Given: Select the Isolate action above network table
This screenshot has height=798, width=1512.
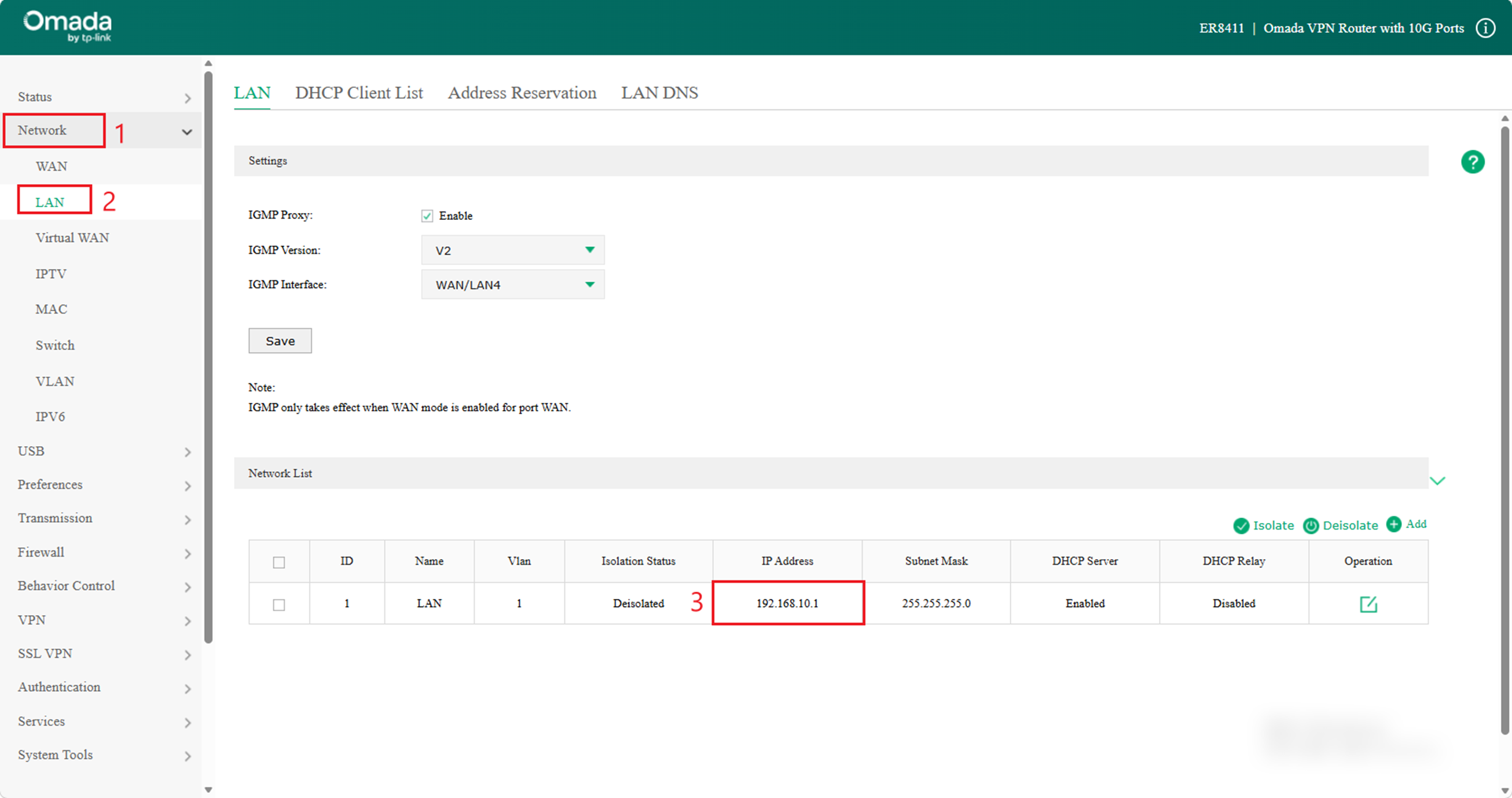Looking at the screenshot, I should pos(1263,525).
